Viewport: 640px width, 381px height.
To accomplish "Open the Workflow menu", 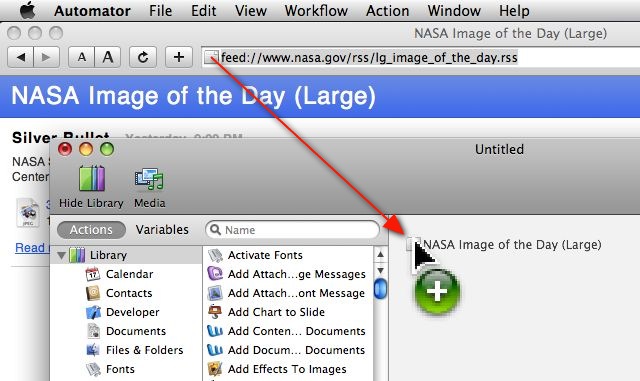I will (x=316, y=11).
